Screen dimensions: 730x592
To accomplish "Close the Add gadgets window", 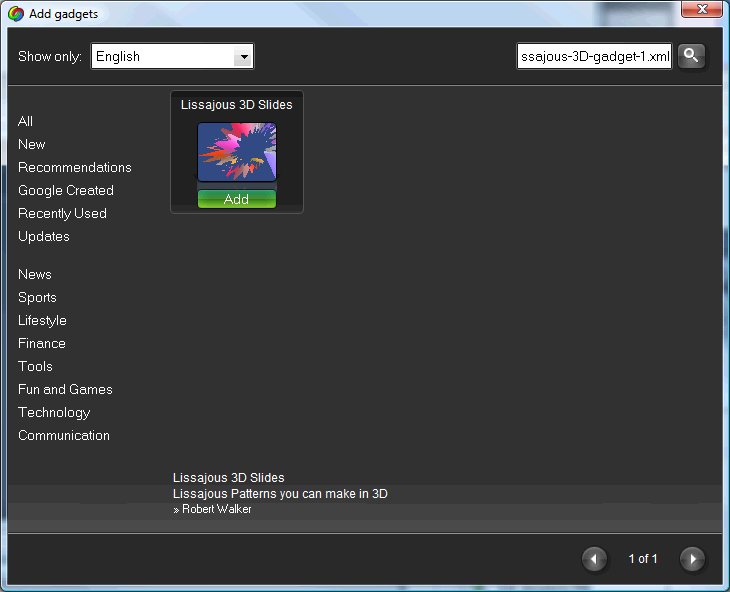I will 702,9.
